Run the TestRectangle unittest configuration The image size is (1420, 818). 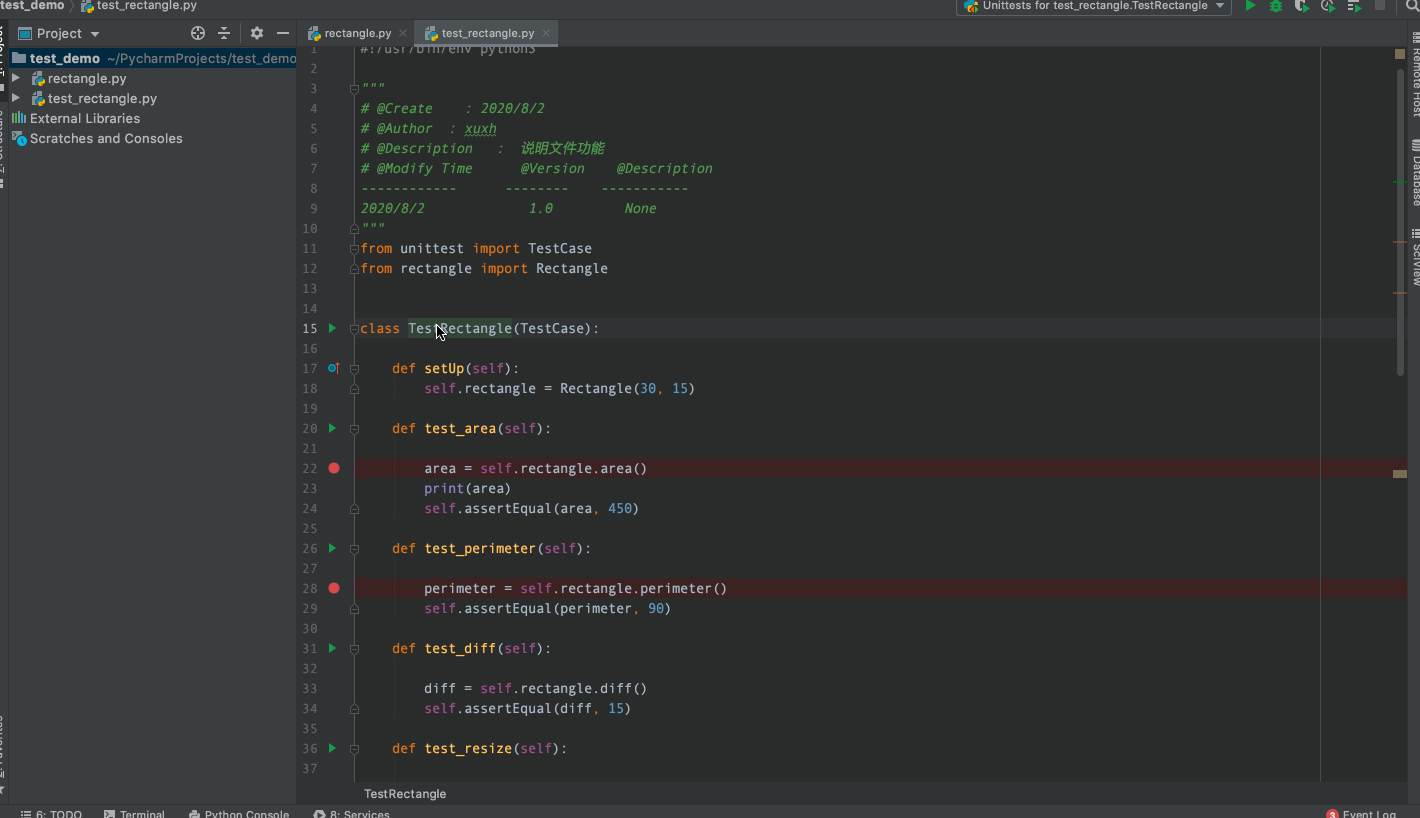pyautogui.click(x=1250, y=6)
